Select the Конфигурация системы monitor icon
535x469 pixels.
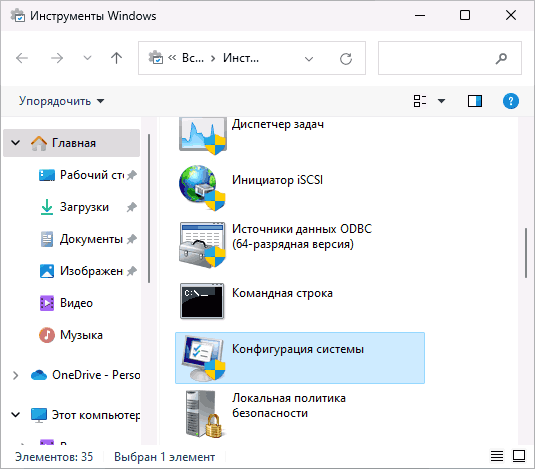203,358
